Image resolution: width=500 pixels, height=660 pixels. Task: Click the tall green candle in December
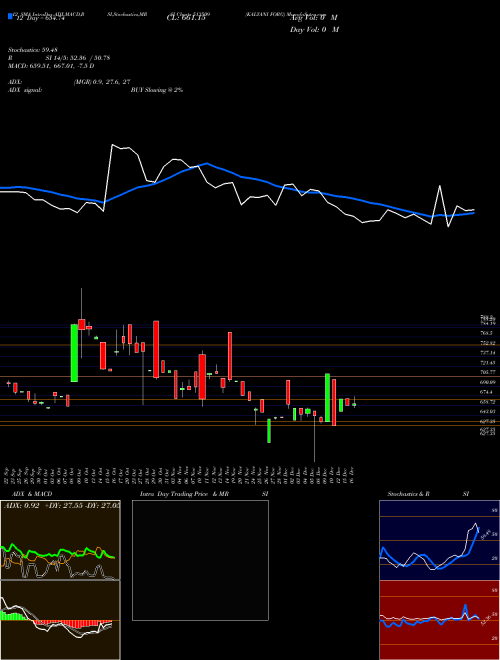(x=327, y=397)
